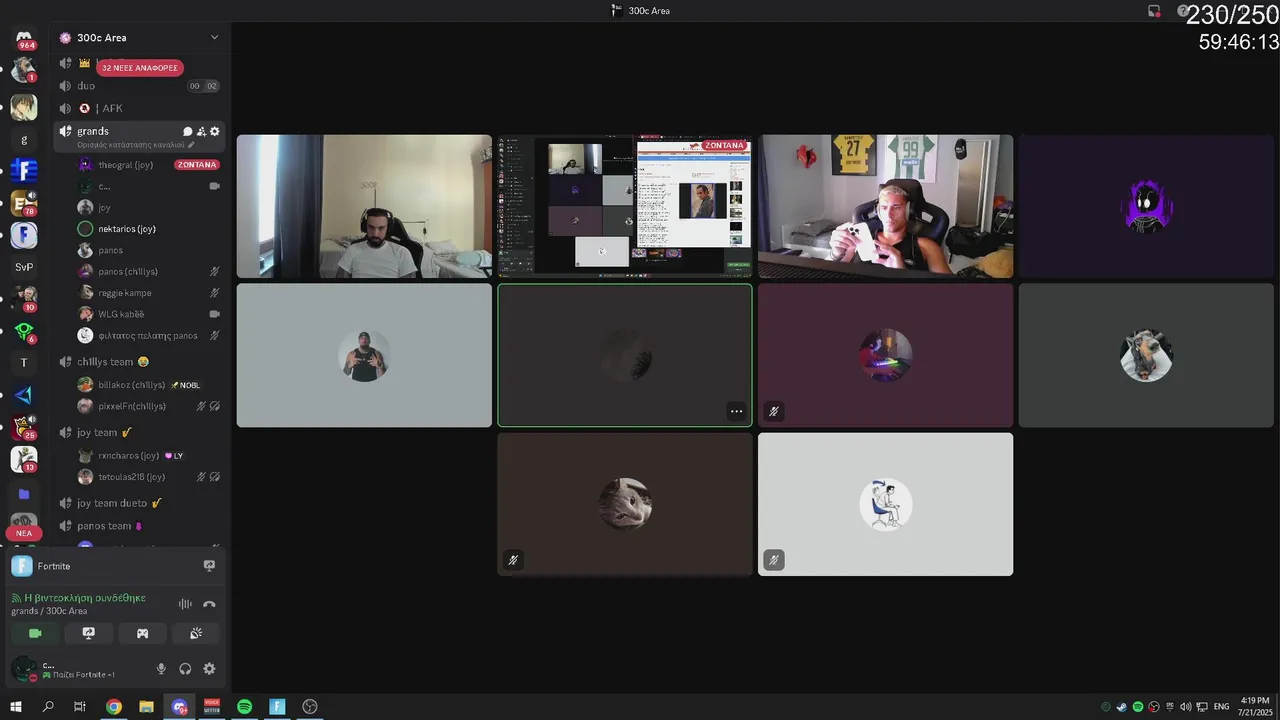This screenshot has width=1280, height=720.
Task: Focus the purple avatar participant tile
Action: tap(1146, 206)
